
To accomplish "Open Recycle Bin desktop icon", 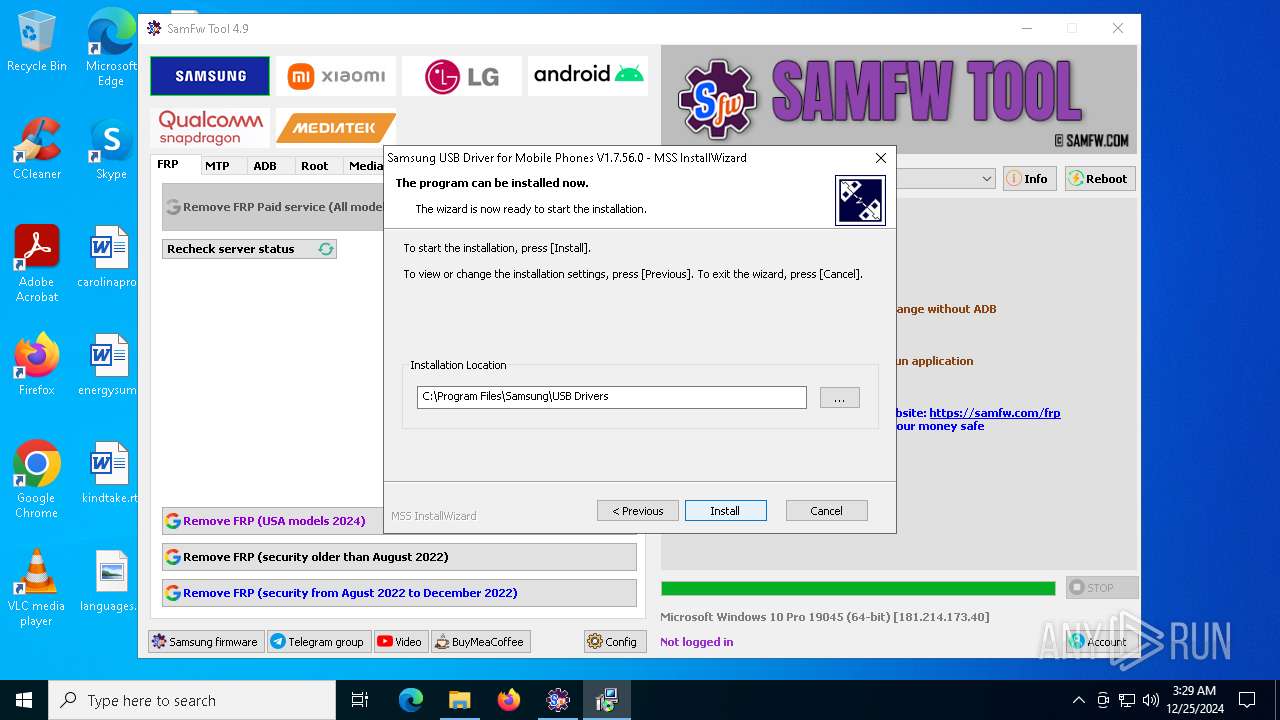I will click(37, 42).
